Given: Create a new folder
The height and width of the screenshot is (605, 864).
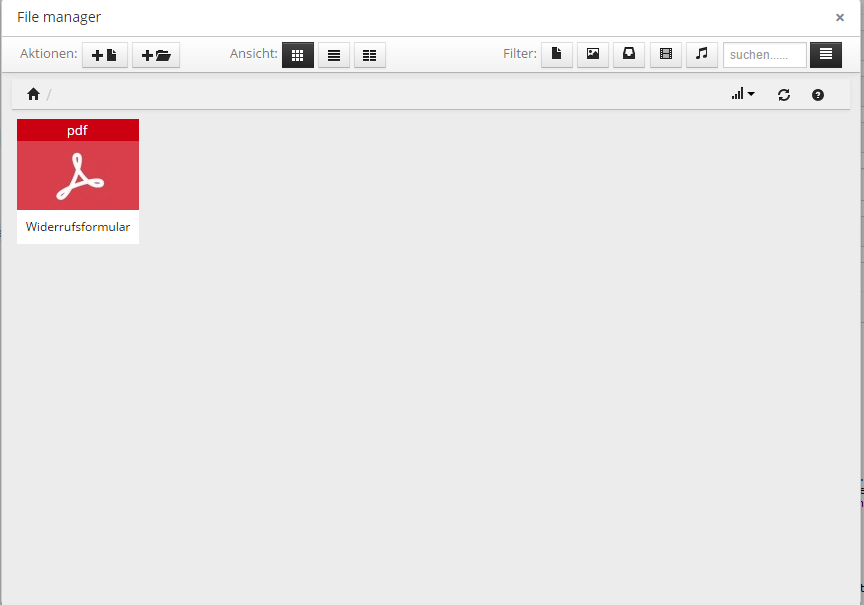Looking at the screenshot, I should coord(156,55).
